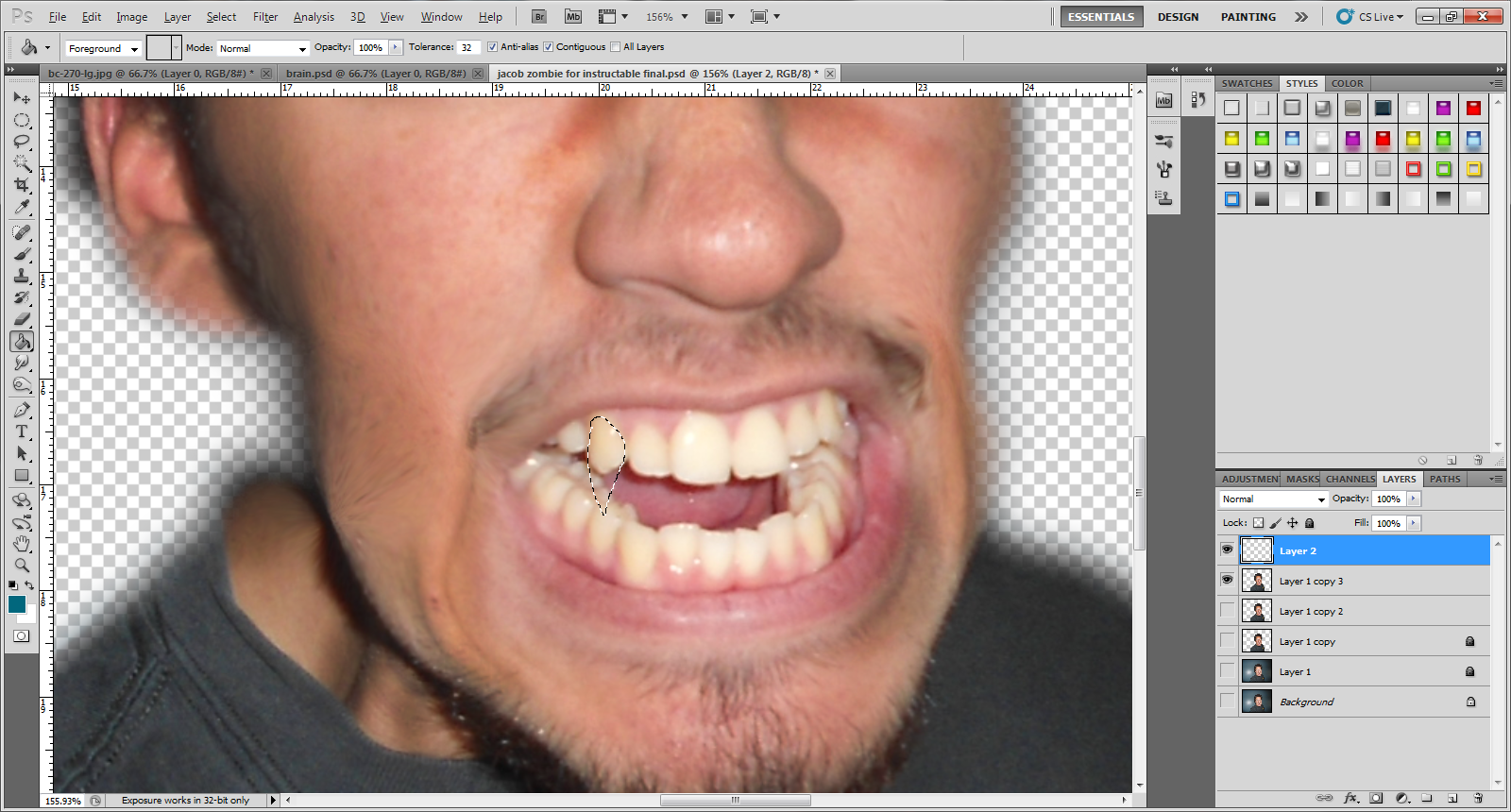Apply the red button style swatch in first row

coord(1473,109)
